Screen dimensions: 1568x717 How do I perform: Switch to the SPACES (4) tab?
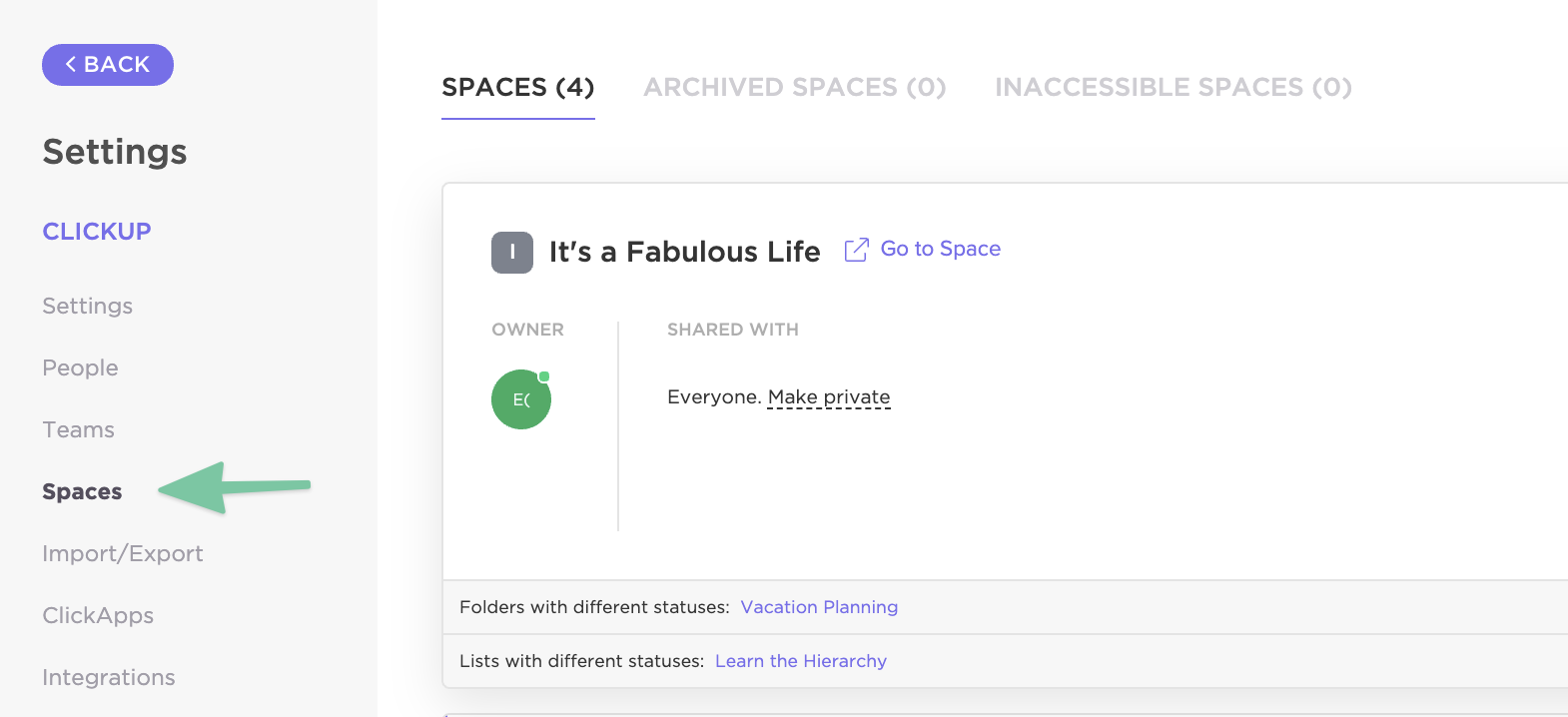pos(518,88)
